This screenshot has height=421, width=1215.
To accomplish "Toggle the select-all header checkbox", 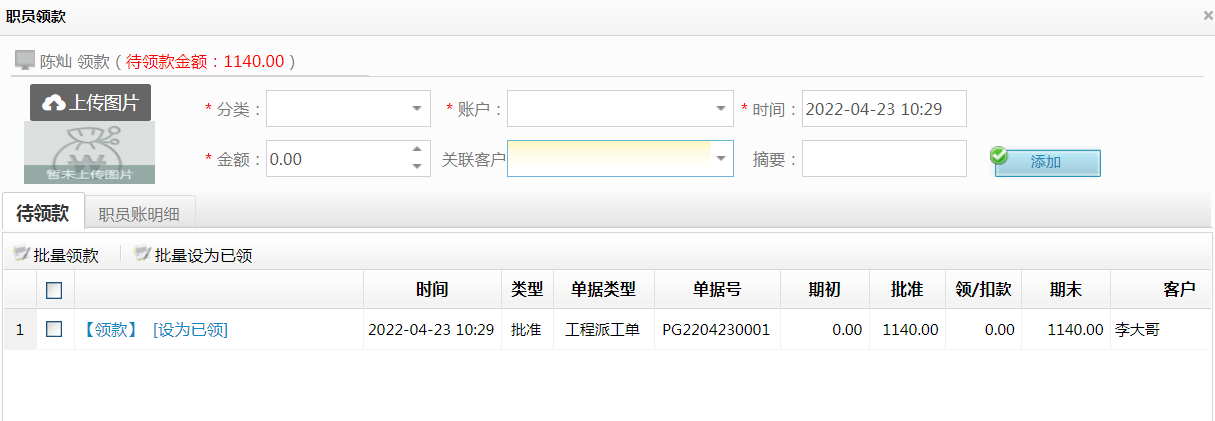I will click(x=54, y=290).
